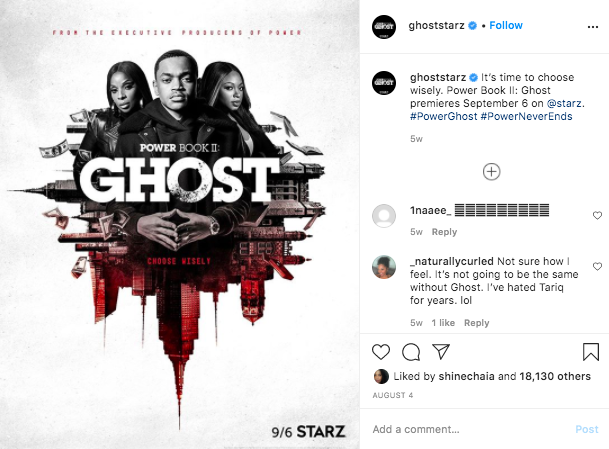
Task: Open shinechaia profile from likes
Action: 466,376
